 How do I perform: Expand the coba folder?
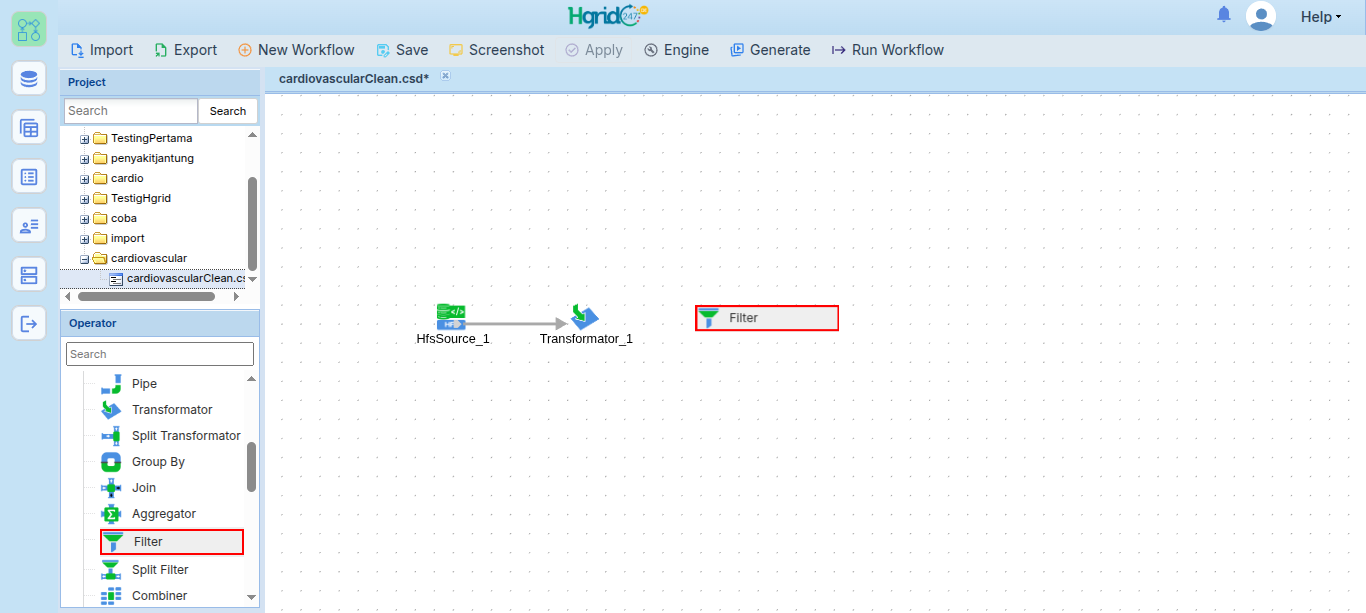(x=85, y=219)
